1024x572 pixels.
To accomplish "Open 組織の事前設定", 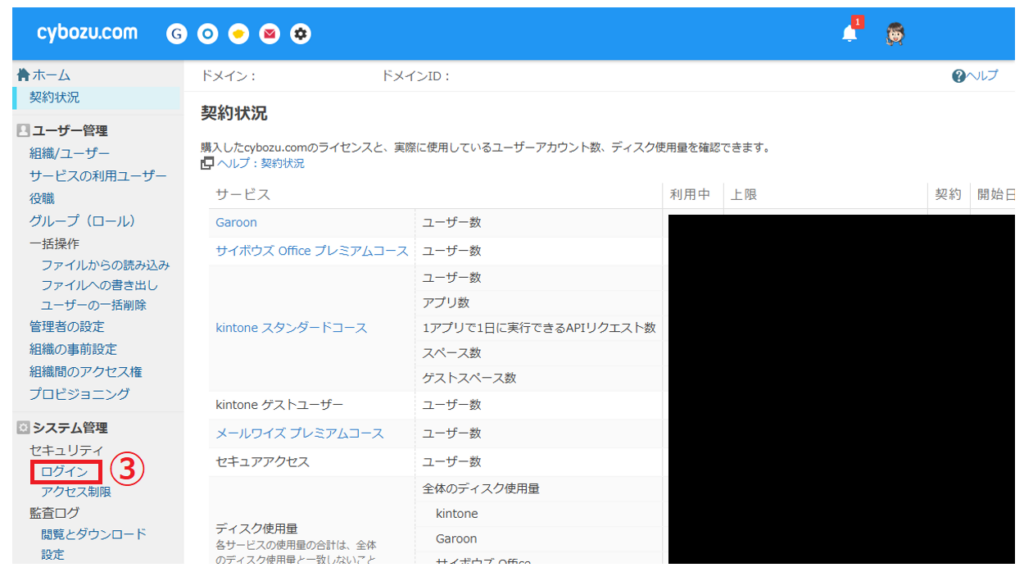I will tap(73, 349).
